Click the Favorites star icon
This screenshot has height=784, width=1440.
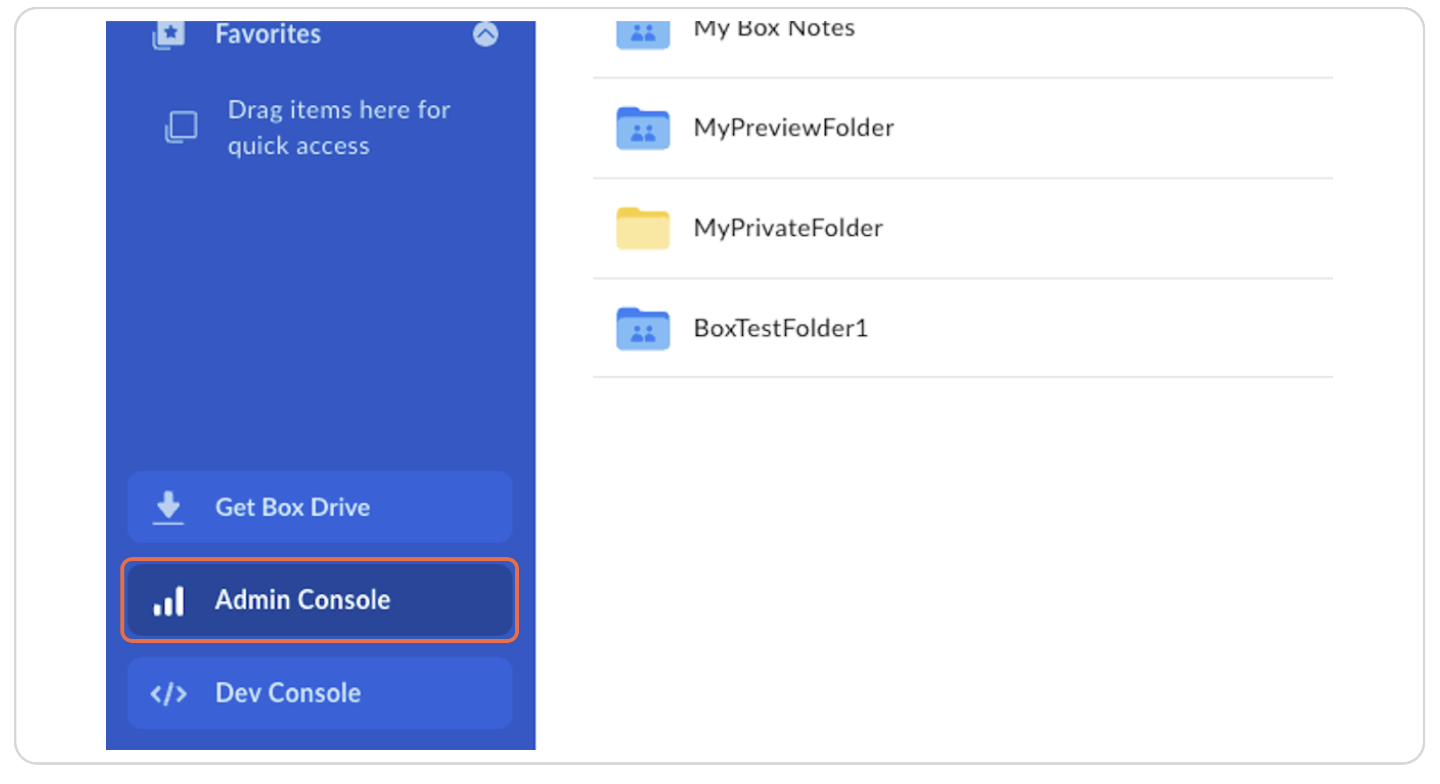click(x=167, y=34)
